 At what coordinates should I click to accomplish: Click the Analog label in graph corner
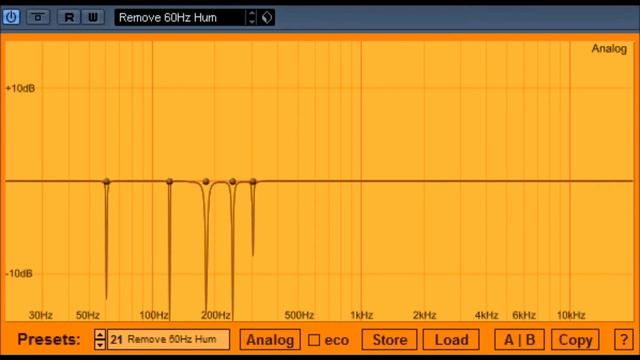coord(609,49)
